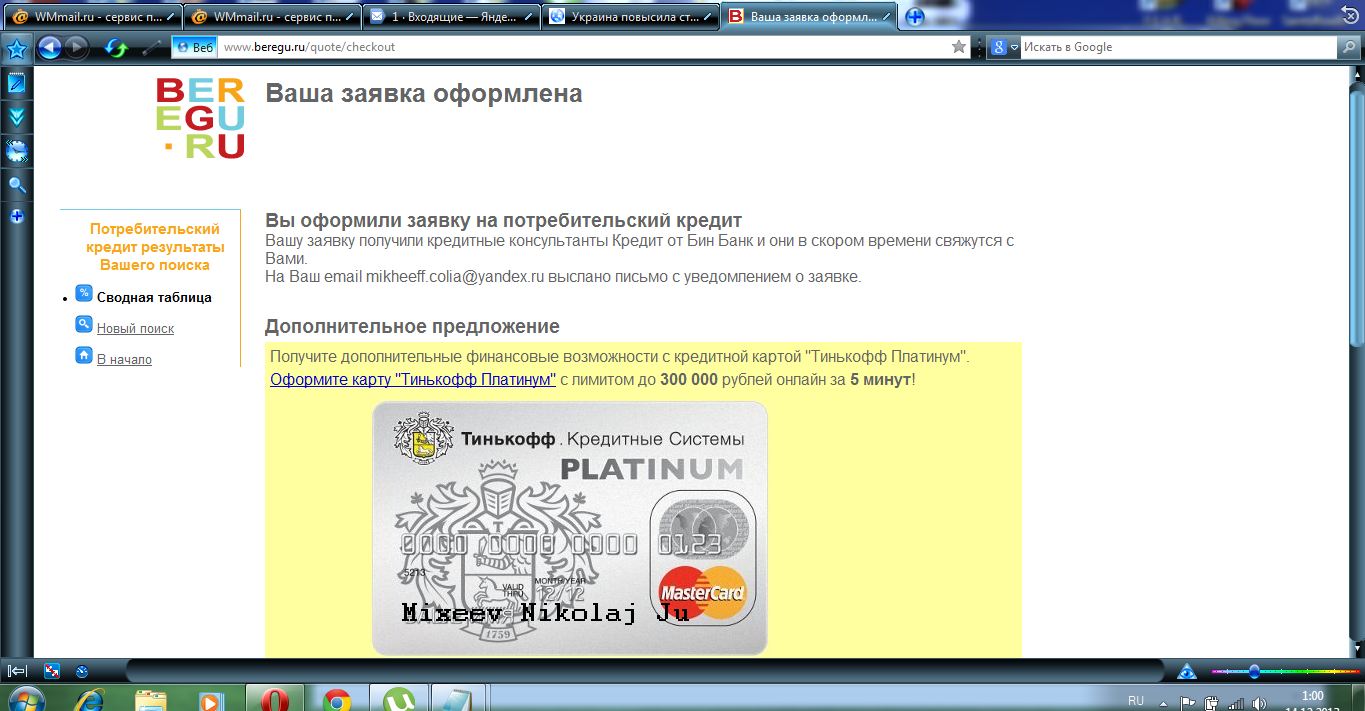
Task: Open the В начало link
Action: click(x=124, y=359)
